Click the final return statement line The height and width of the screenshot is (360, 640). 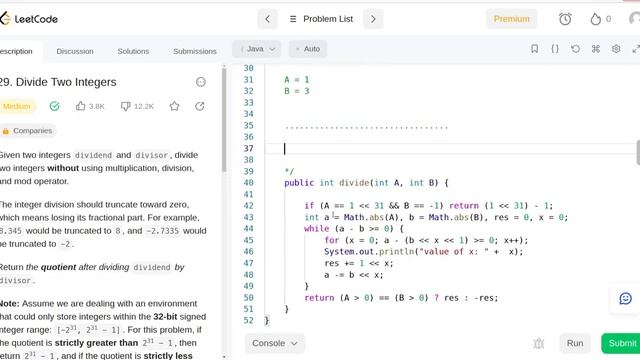[401, 298]
